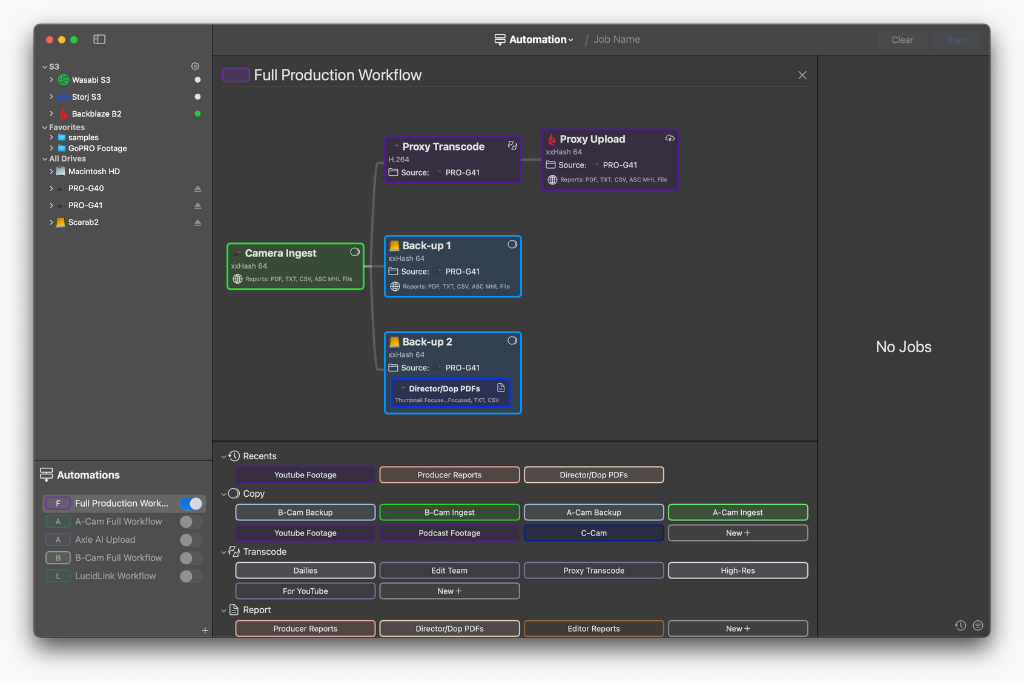Click the Wasabi S3 connection status dot

tap(197, 80)
